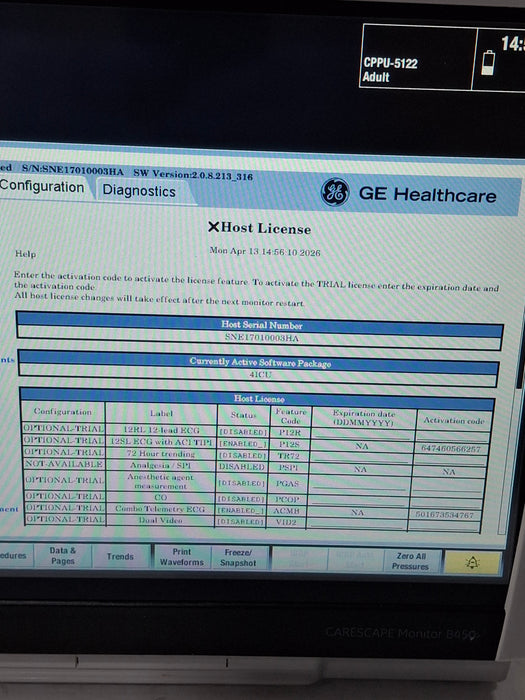Open the Configuration tab

click(44, 187)
